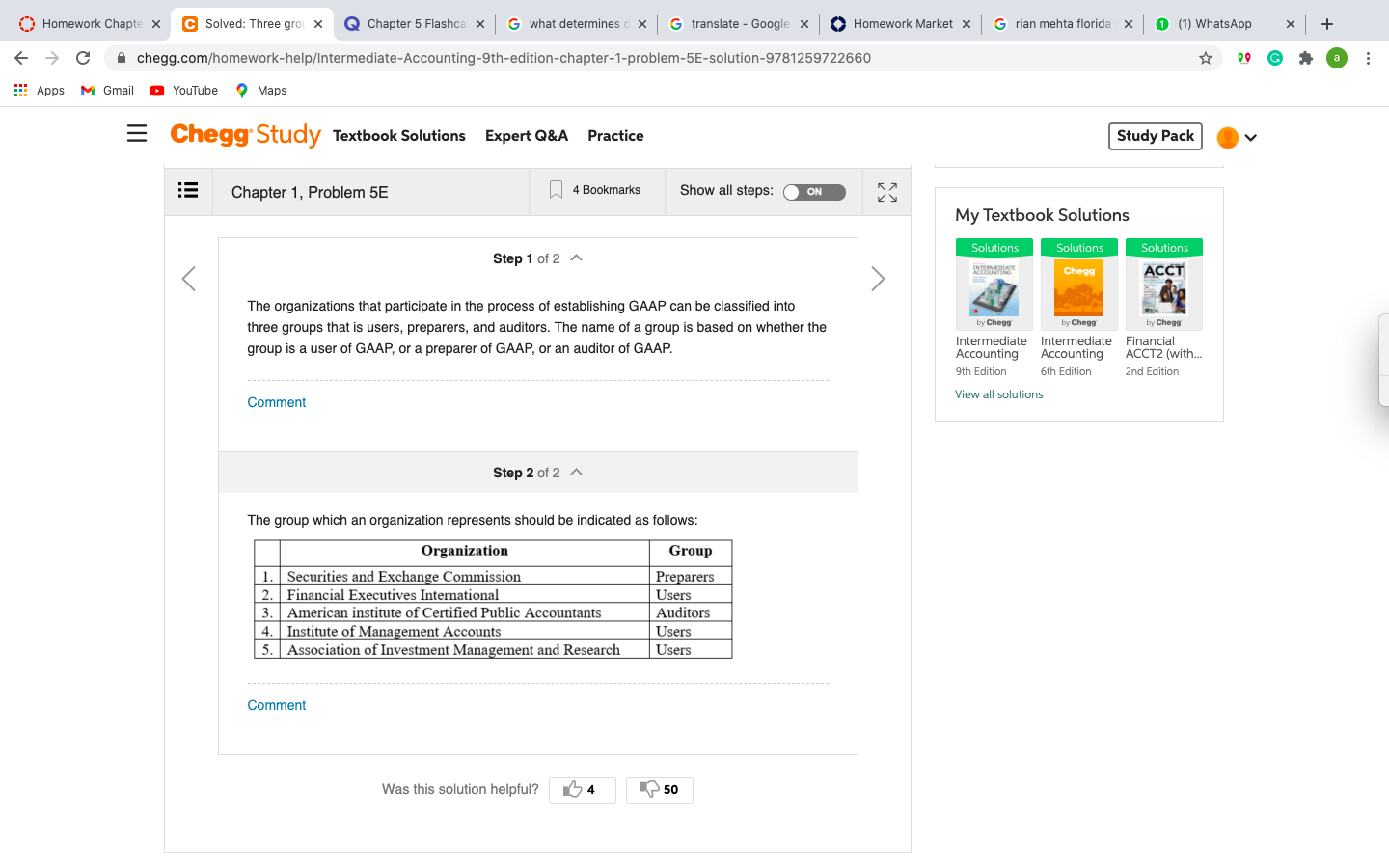1389x868 pixels.
Task: Open Intermediate Accounting 9th Edition thumbnail
Action: click(x=994, y=285)
